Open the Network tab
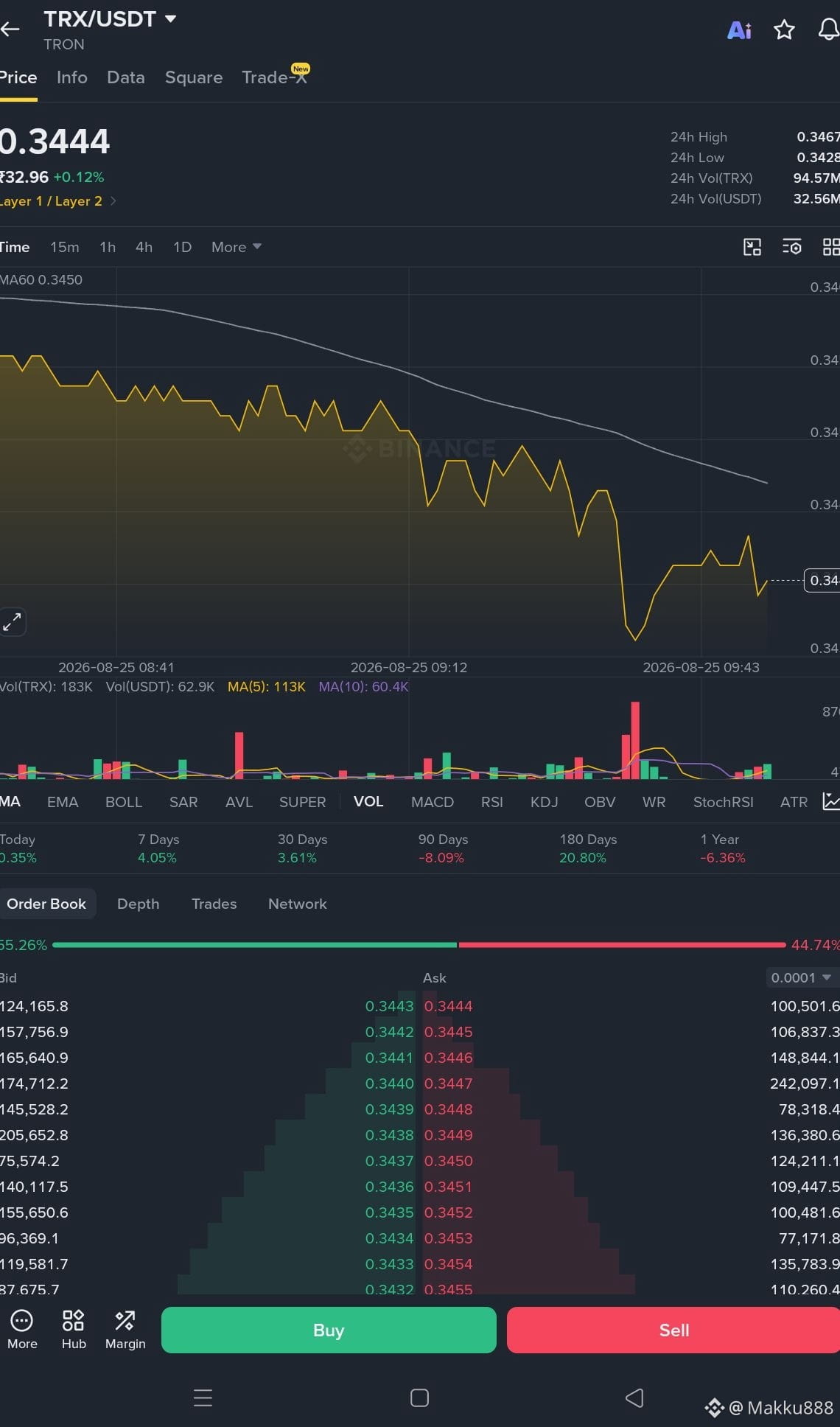Viewport: 840px width, 1427px height. point(298,904)
